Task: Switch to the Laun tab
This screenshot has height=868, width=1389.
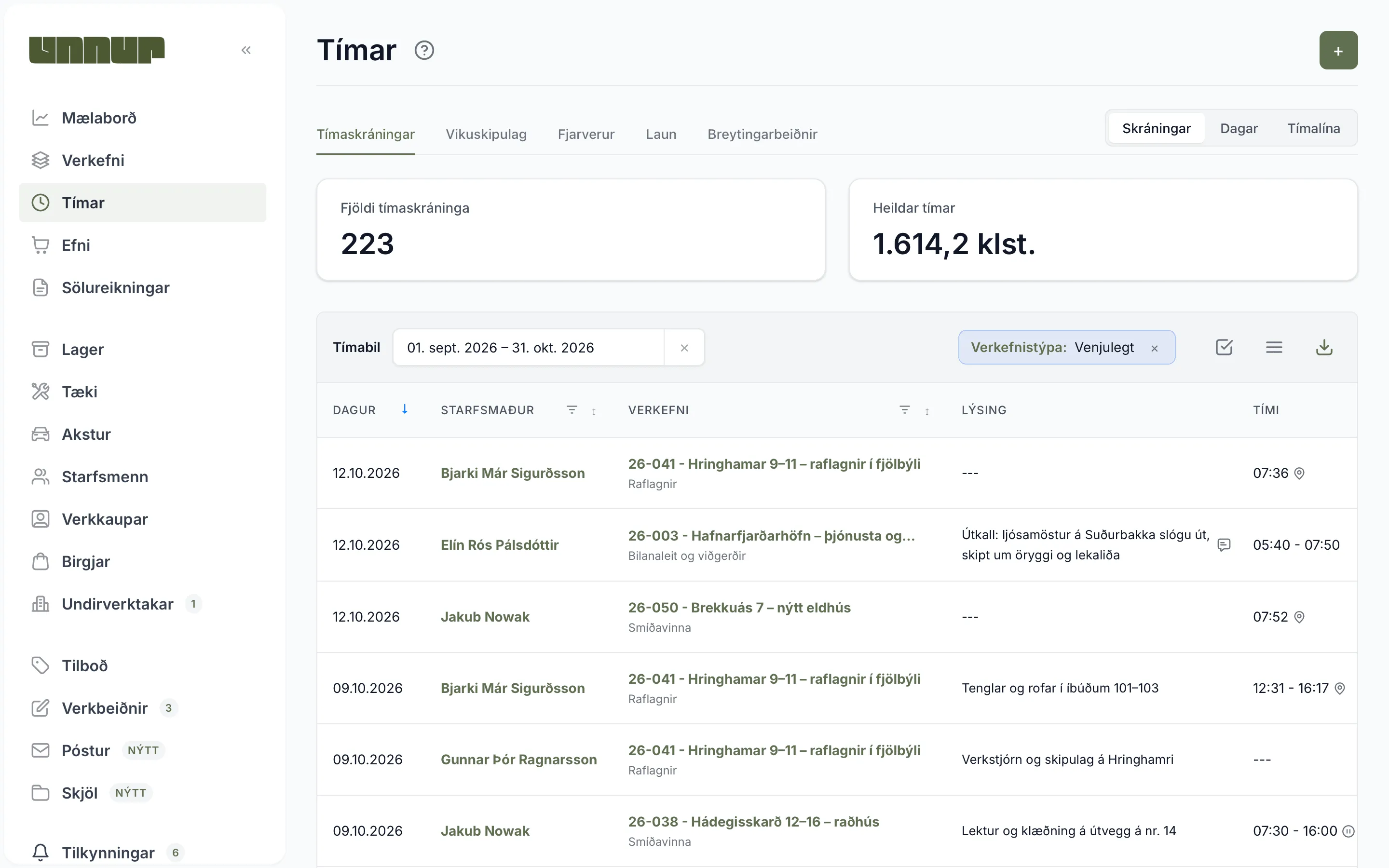Action: pyautogui.click(x=661, y=134)
